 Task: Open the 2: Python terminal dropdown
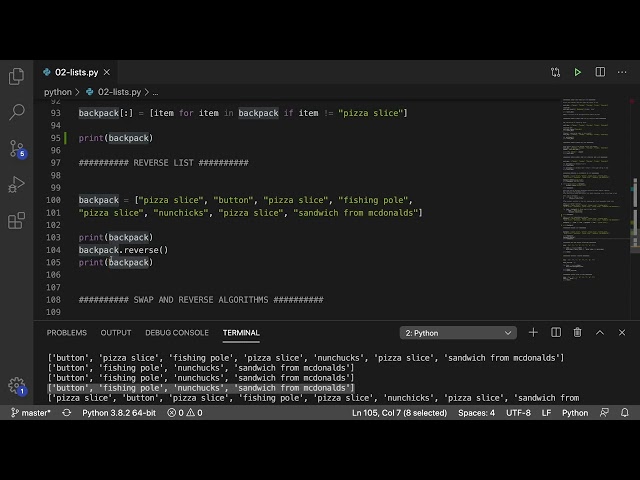click(458, 333)
